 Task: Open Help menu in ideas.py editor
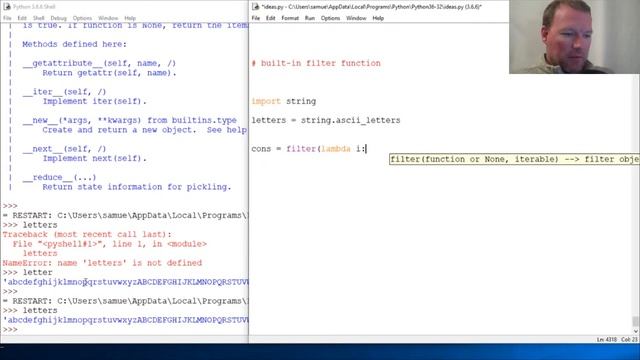378,18
